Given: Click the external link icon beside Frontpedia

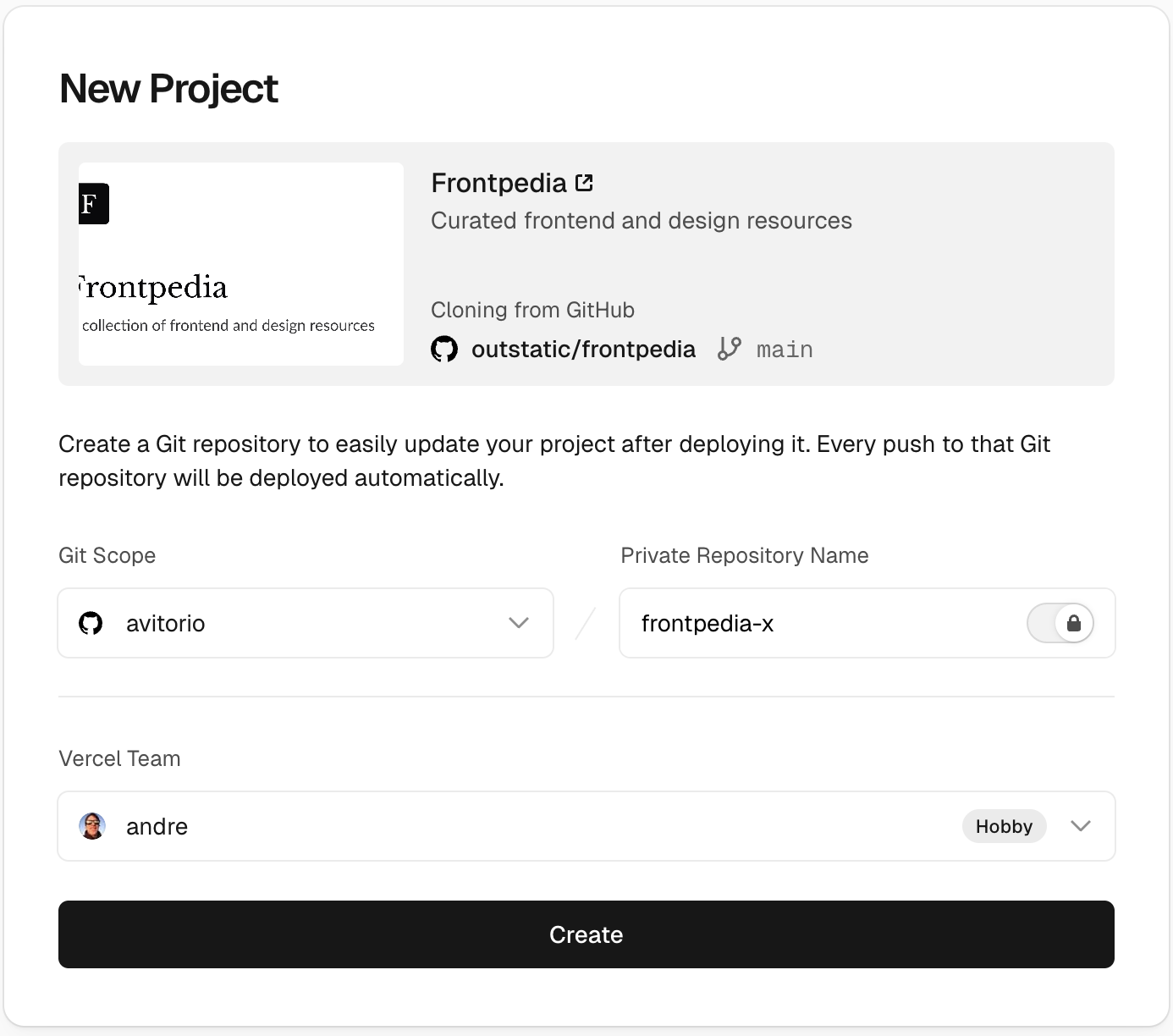Looking at the screenshot, I should pyautogui.click(x=584, y=183).
